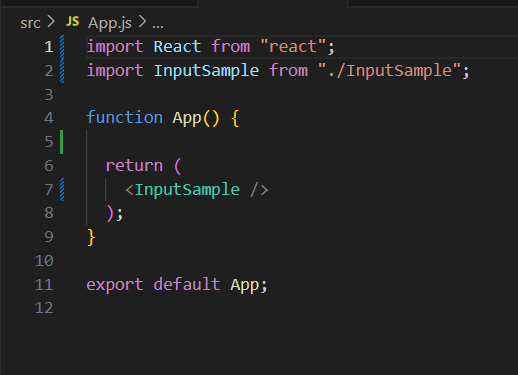Click the export keyword on line 11

115,285
